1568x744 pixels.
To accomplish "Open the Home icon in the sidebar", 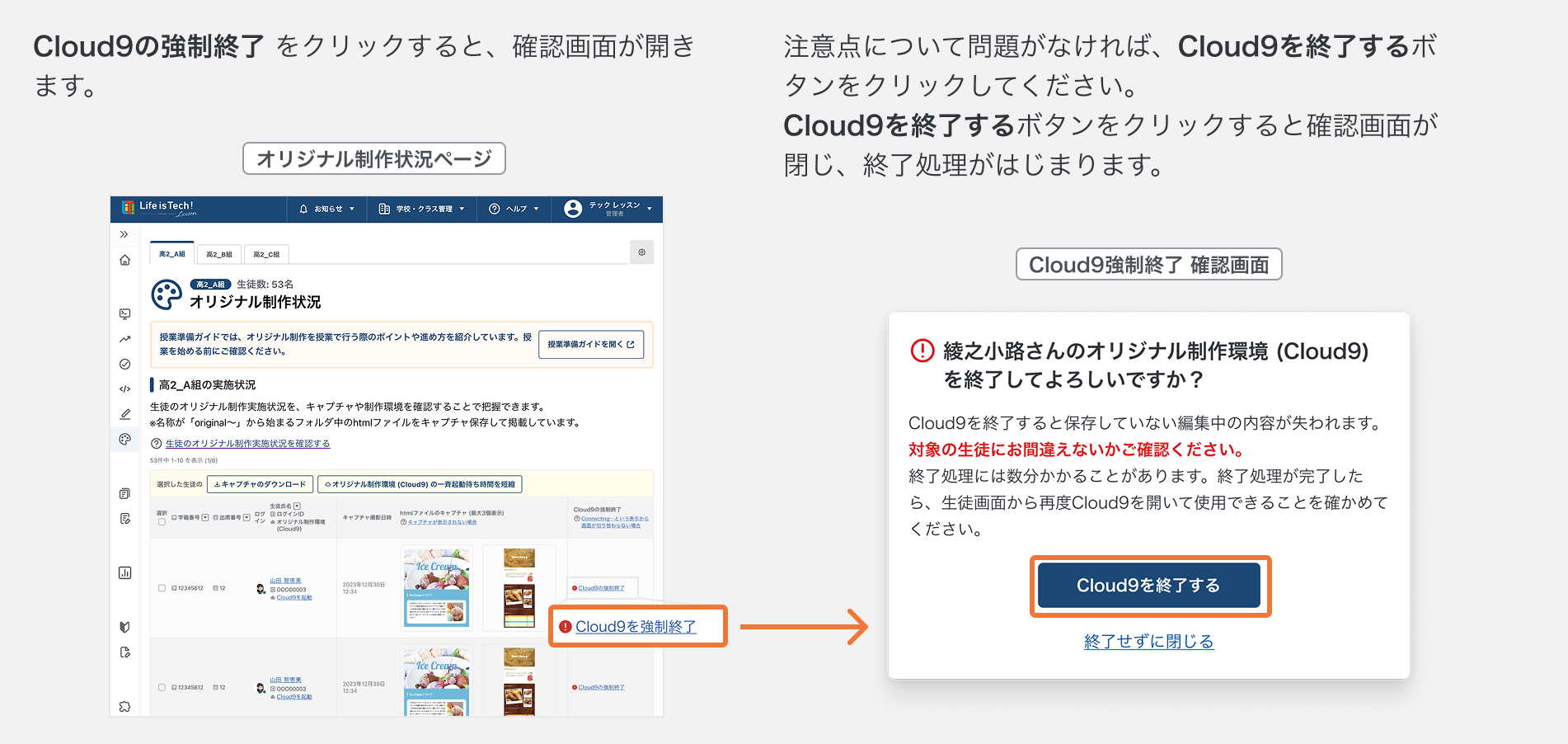I will point(124,261).
